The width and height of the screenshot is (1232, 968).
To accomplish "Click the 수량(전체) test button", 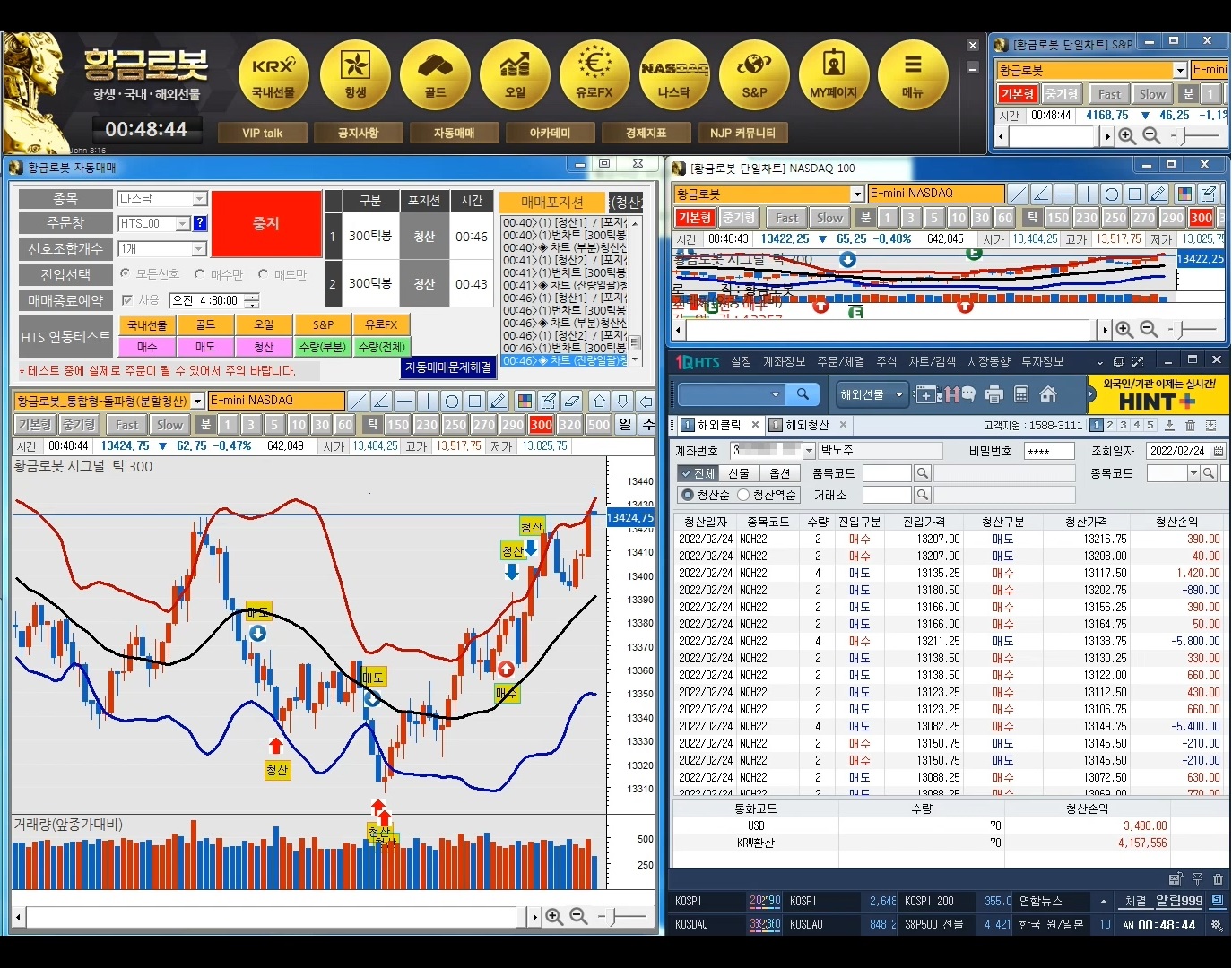I will (x=381, y=347).
